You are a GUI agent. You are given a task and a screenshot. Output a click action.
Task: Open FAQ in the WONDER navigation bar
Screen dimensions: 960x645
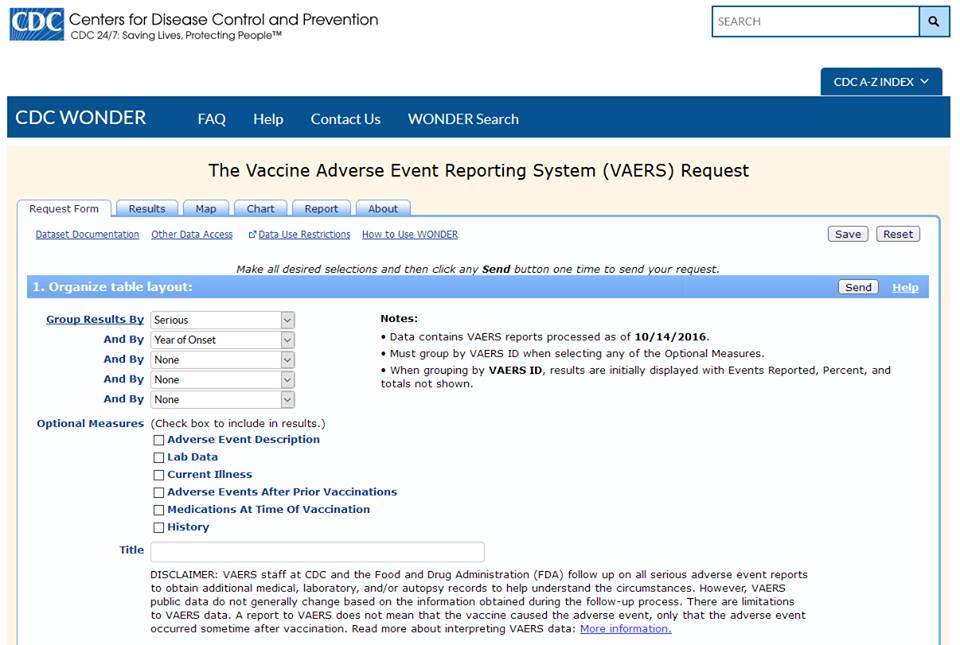[x=212, y=119]
